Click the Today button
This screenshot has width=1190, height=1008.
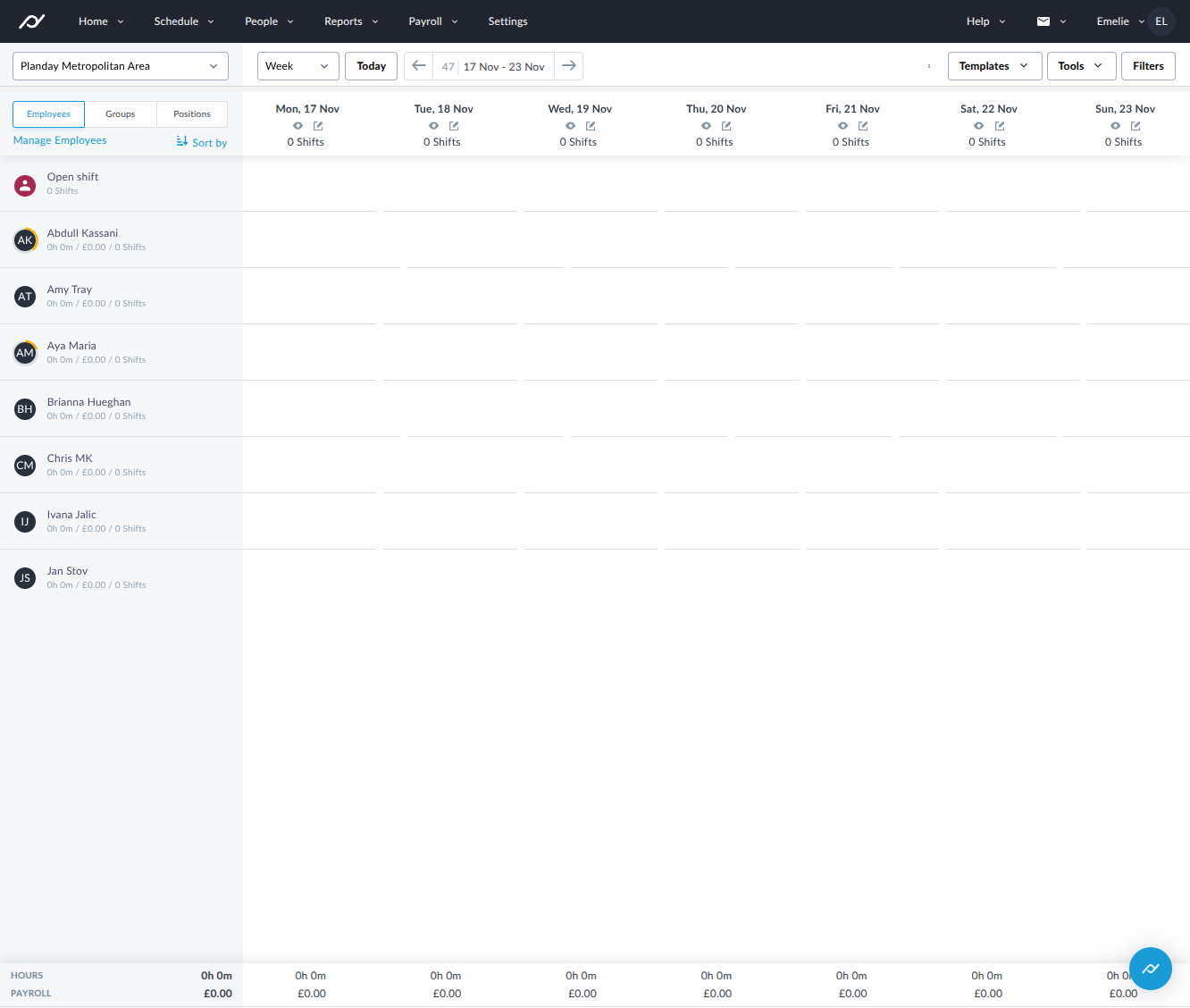point(371,65)
